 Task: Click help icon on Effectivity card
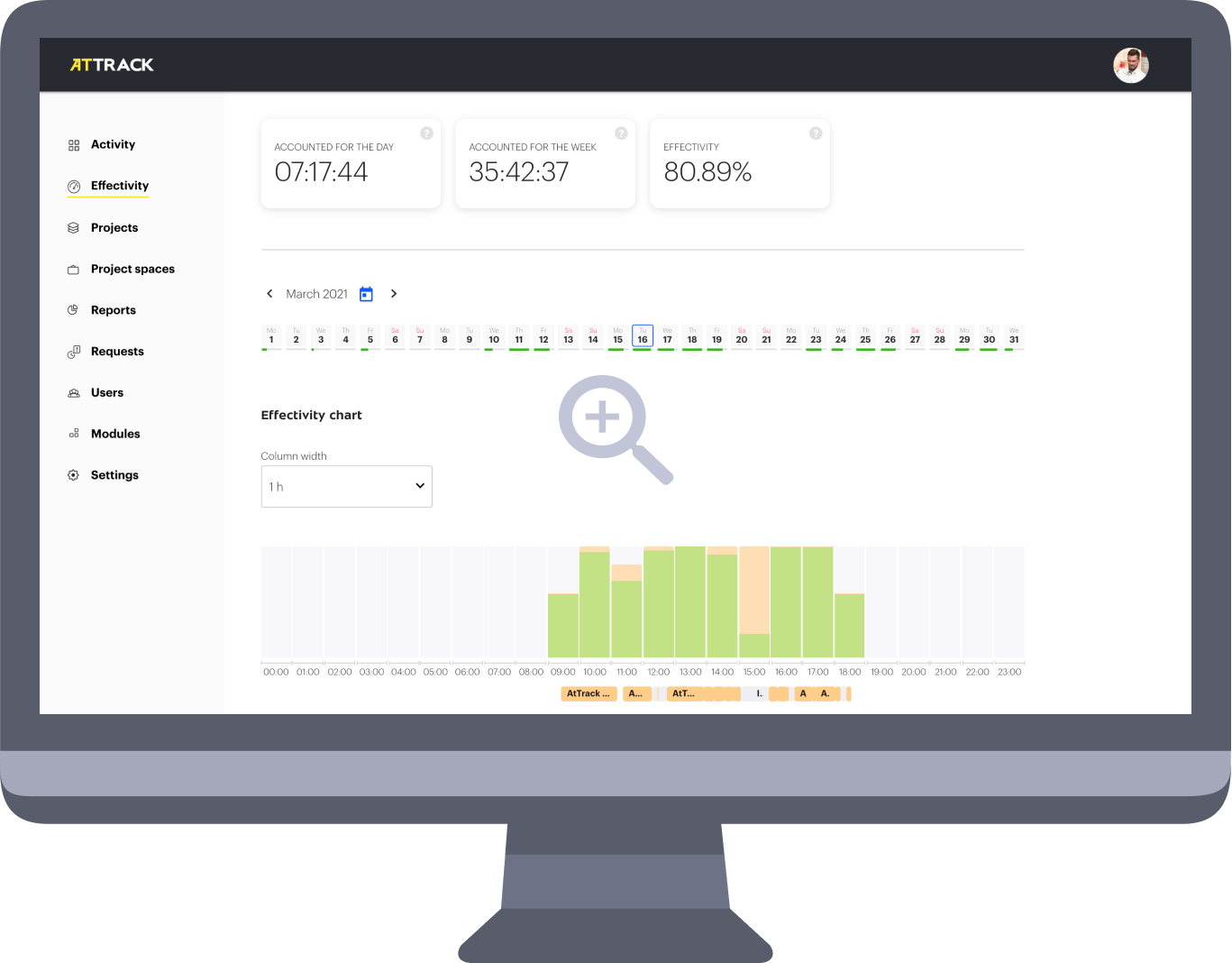tap(816, 133)
